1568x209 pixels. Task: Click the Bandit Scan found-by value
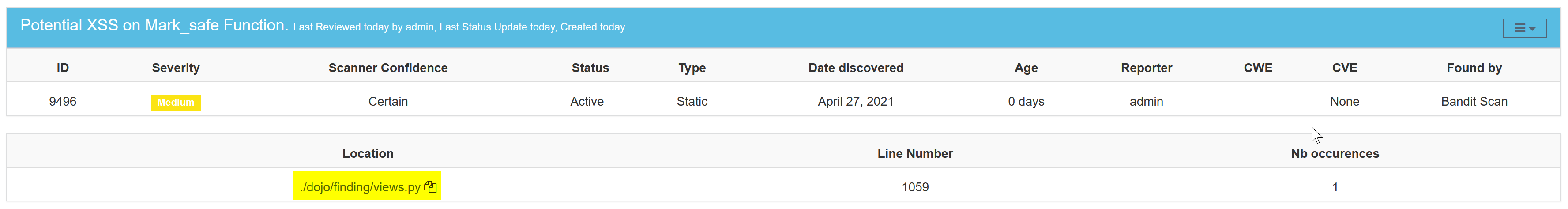click(x=1474, y=101)
